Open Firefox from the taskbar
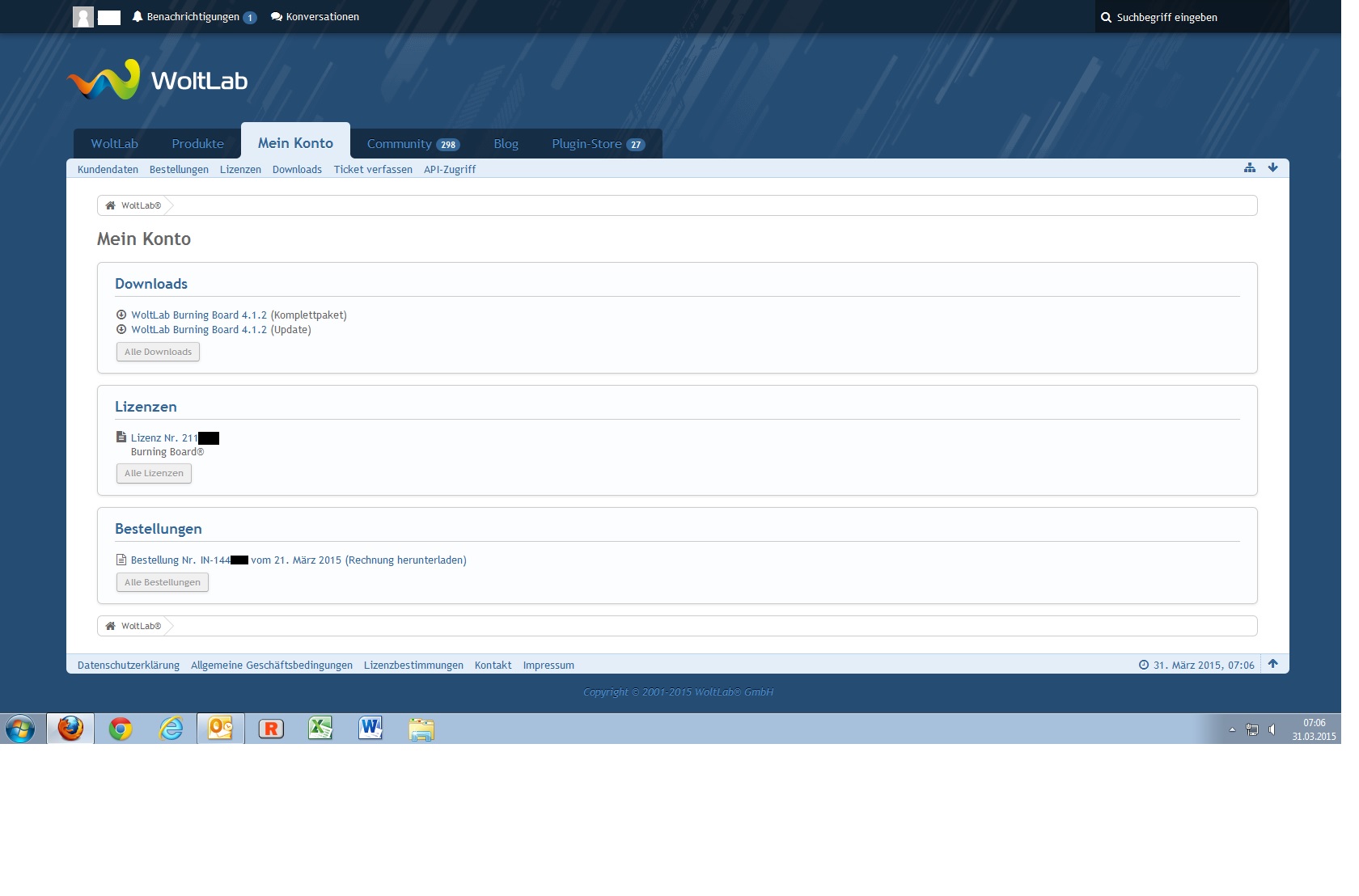 (70, 729)
